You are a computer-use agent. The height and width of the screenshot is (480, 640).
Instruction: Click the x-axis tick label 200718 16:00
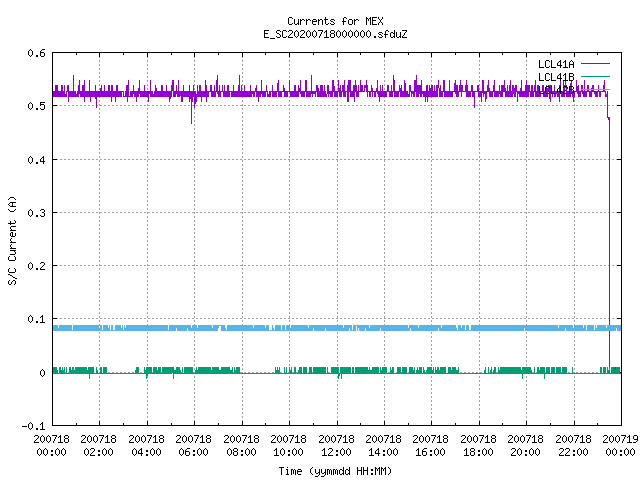click(431, 445)
